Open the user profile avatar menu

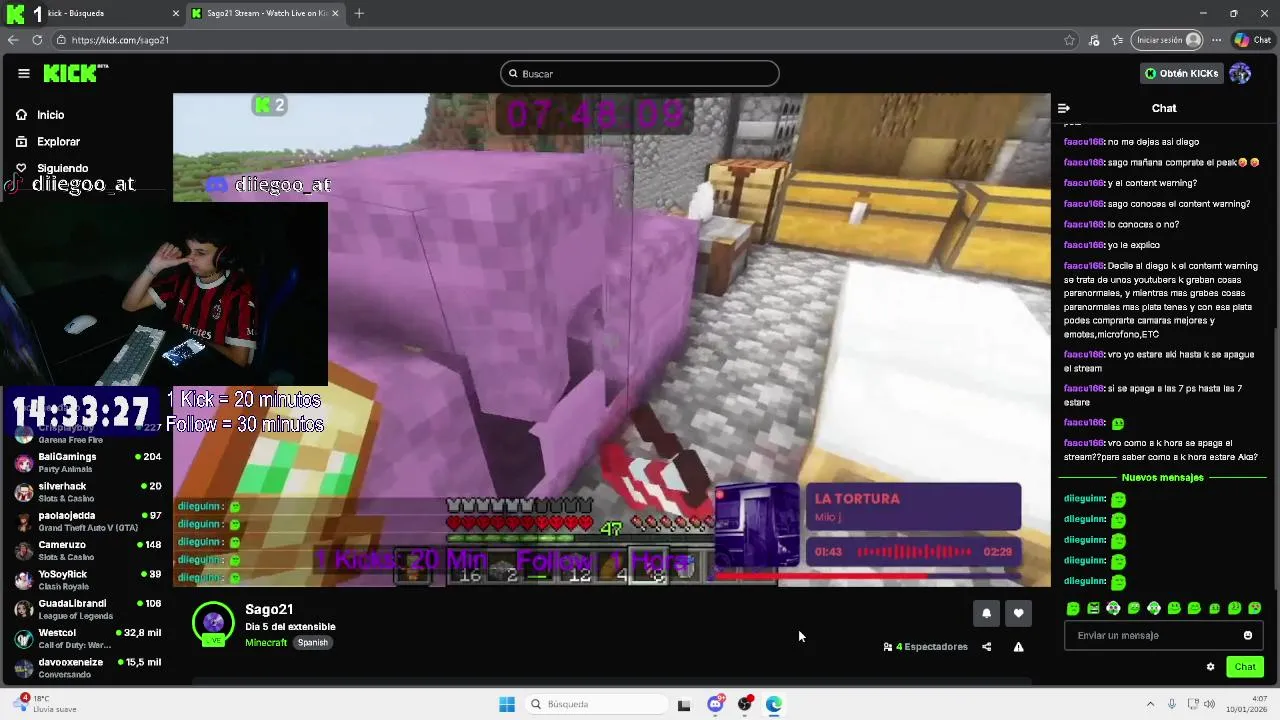(1240, 73)
